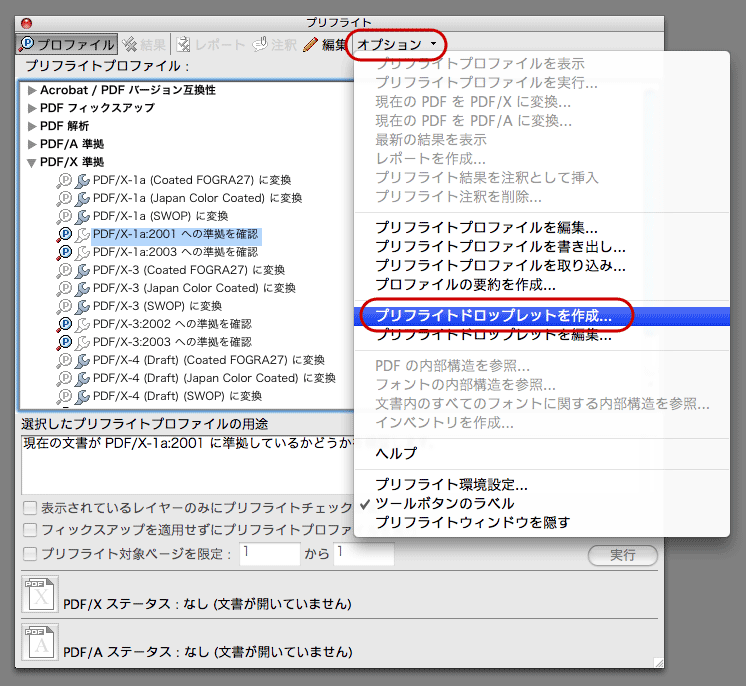Expand the PDF/A 準拠 group
Screen dimensions: 746x686
32,144
